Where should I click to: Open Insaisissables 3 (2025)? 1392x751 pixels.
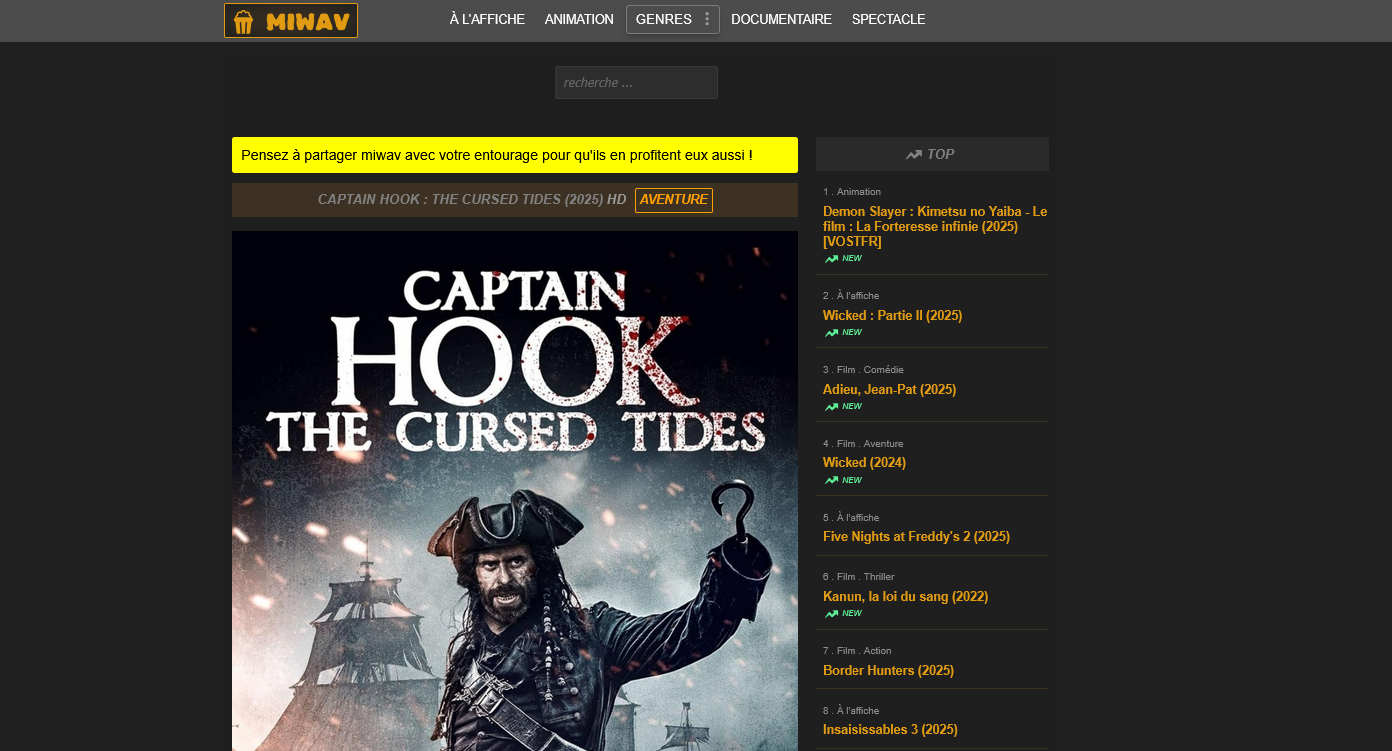click(890, 729)
